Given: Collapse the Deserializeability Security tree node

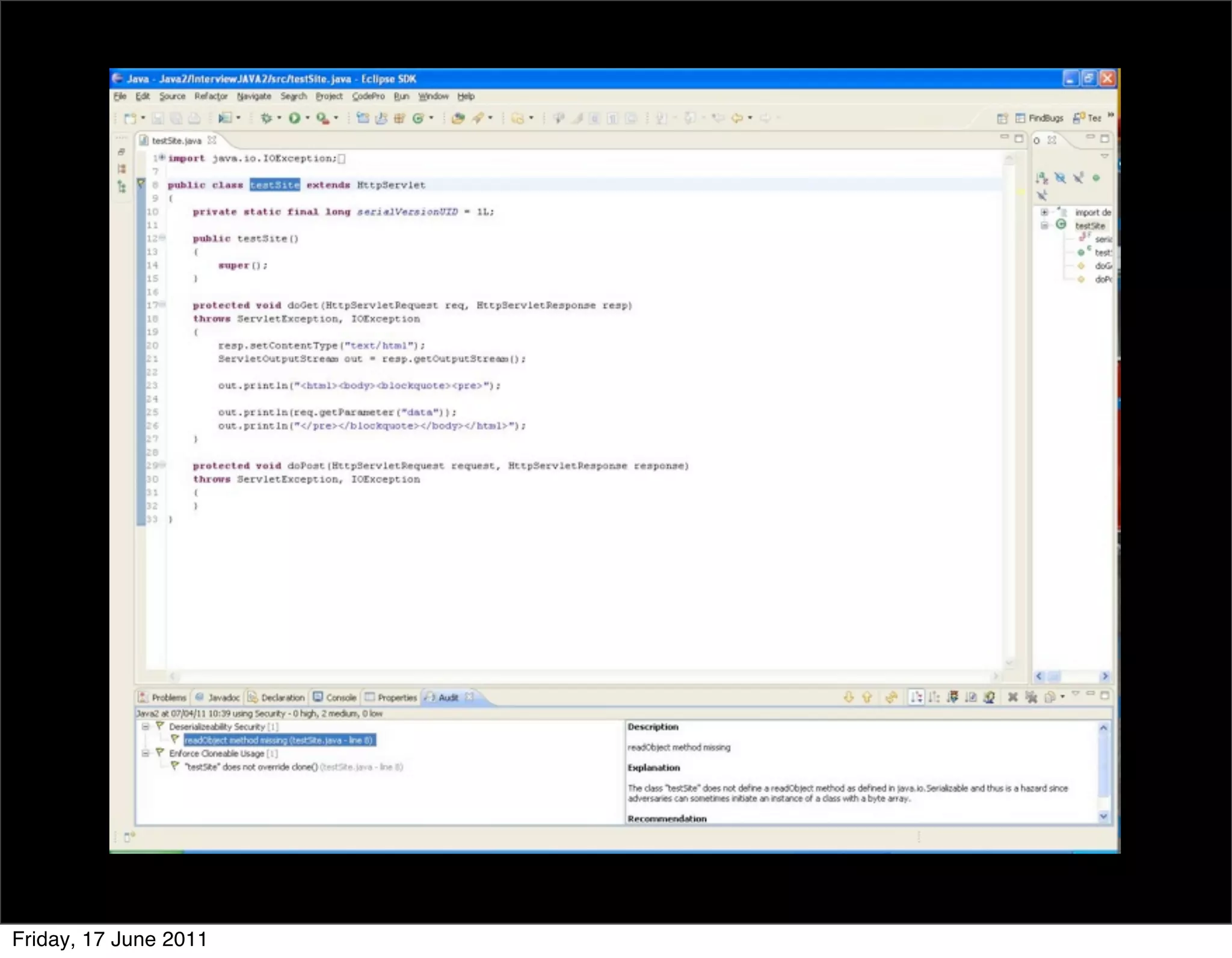Looking at the screenshot, I should pyautogui.click(x=145, y=726).
